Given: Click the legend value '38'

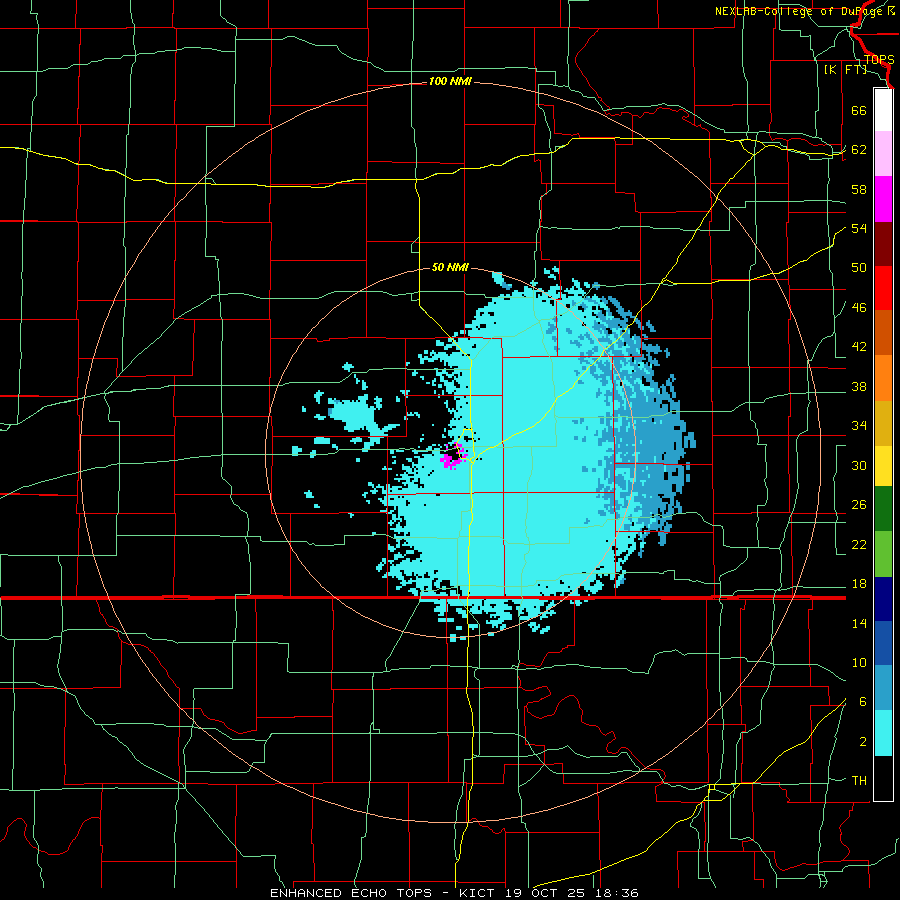Looking at the screenshot, I should pyautogui.click(x=859, y=386).
